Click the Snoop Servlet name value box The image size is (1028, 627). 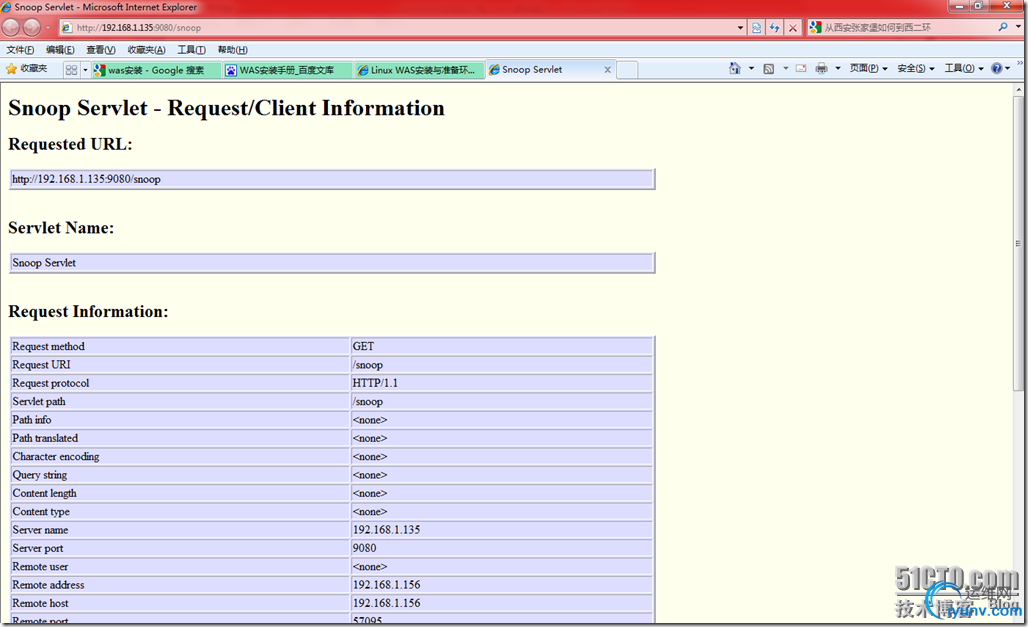pyautogui.click(x=332, y=263)
